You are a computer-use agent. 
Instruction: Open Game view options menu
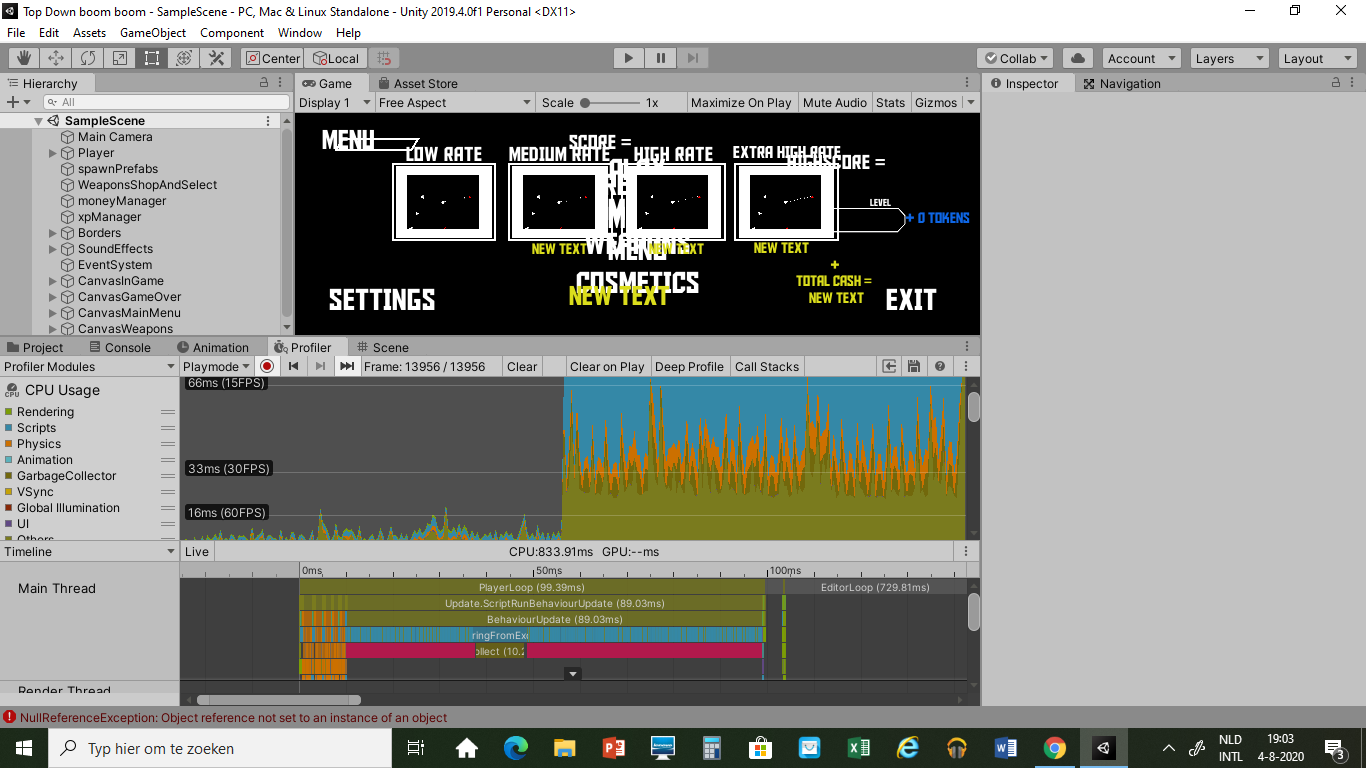(967, 83)
